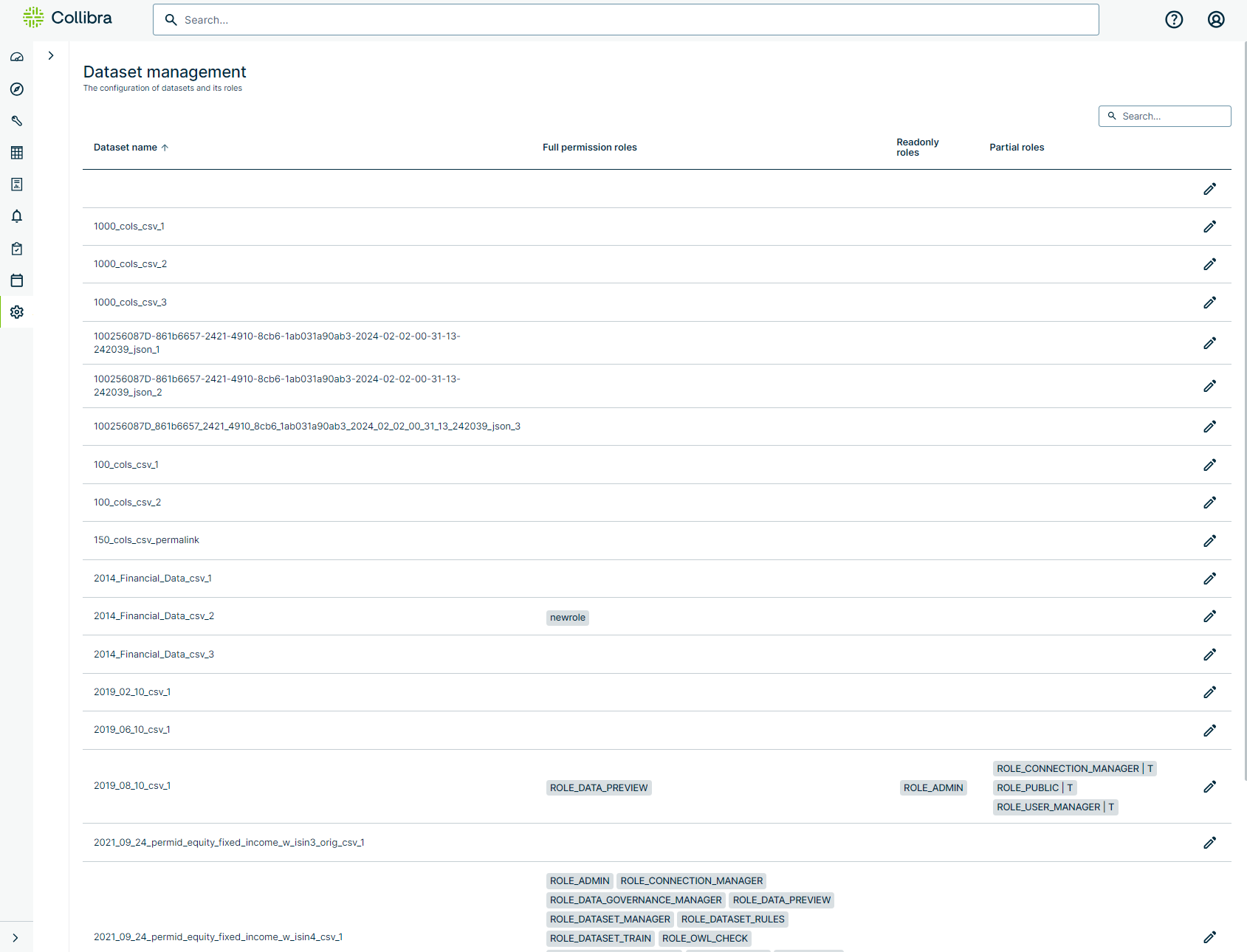Open the wrench tools icon in sidebar

[x=16, y=121]
